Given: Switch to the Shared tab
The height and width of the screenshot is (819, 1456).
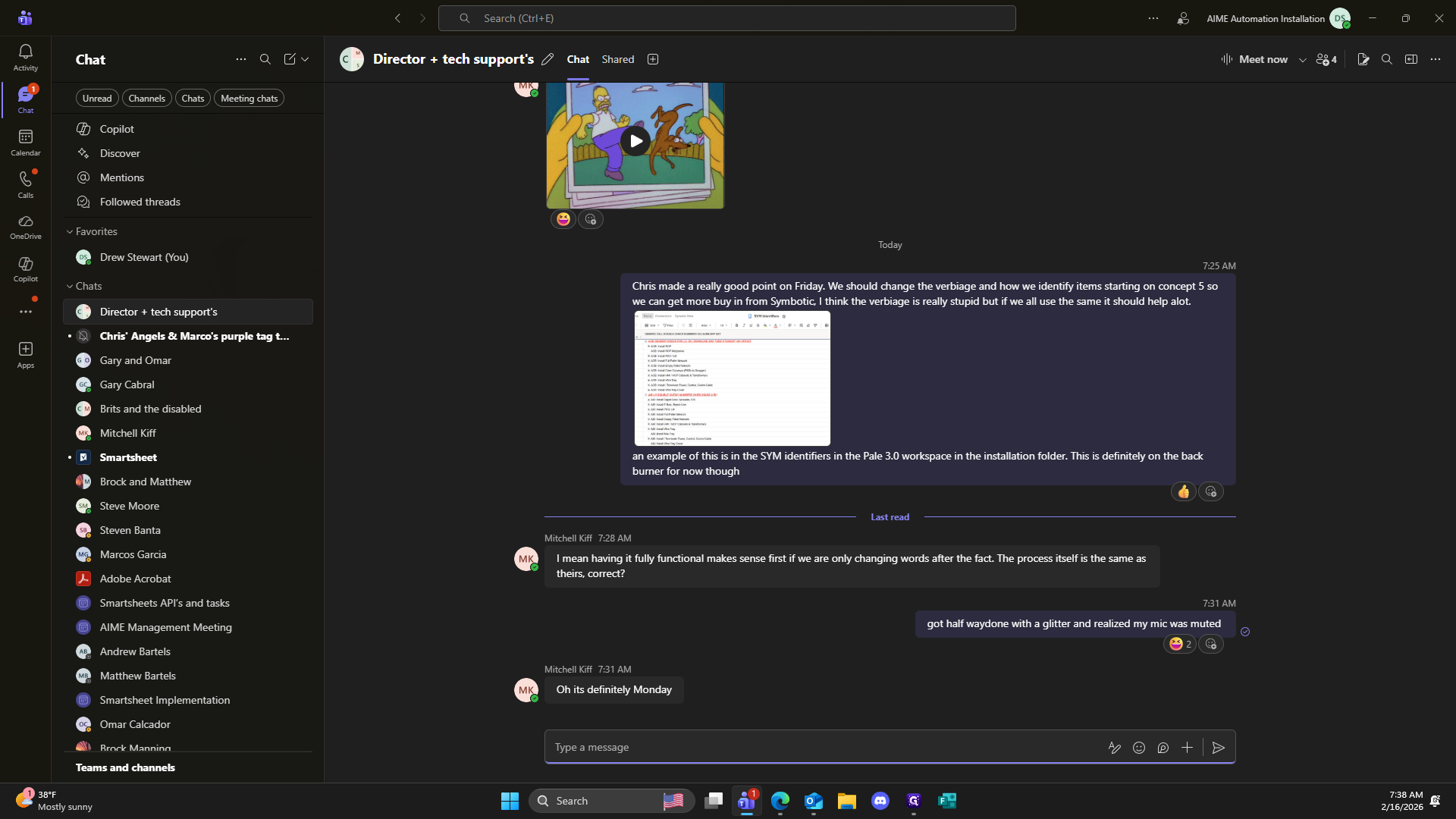Looking at the screenshot, I should [x=617, y=59].
